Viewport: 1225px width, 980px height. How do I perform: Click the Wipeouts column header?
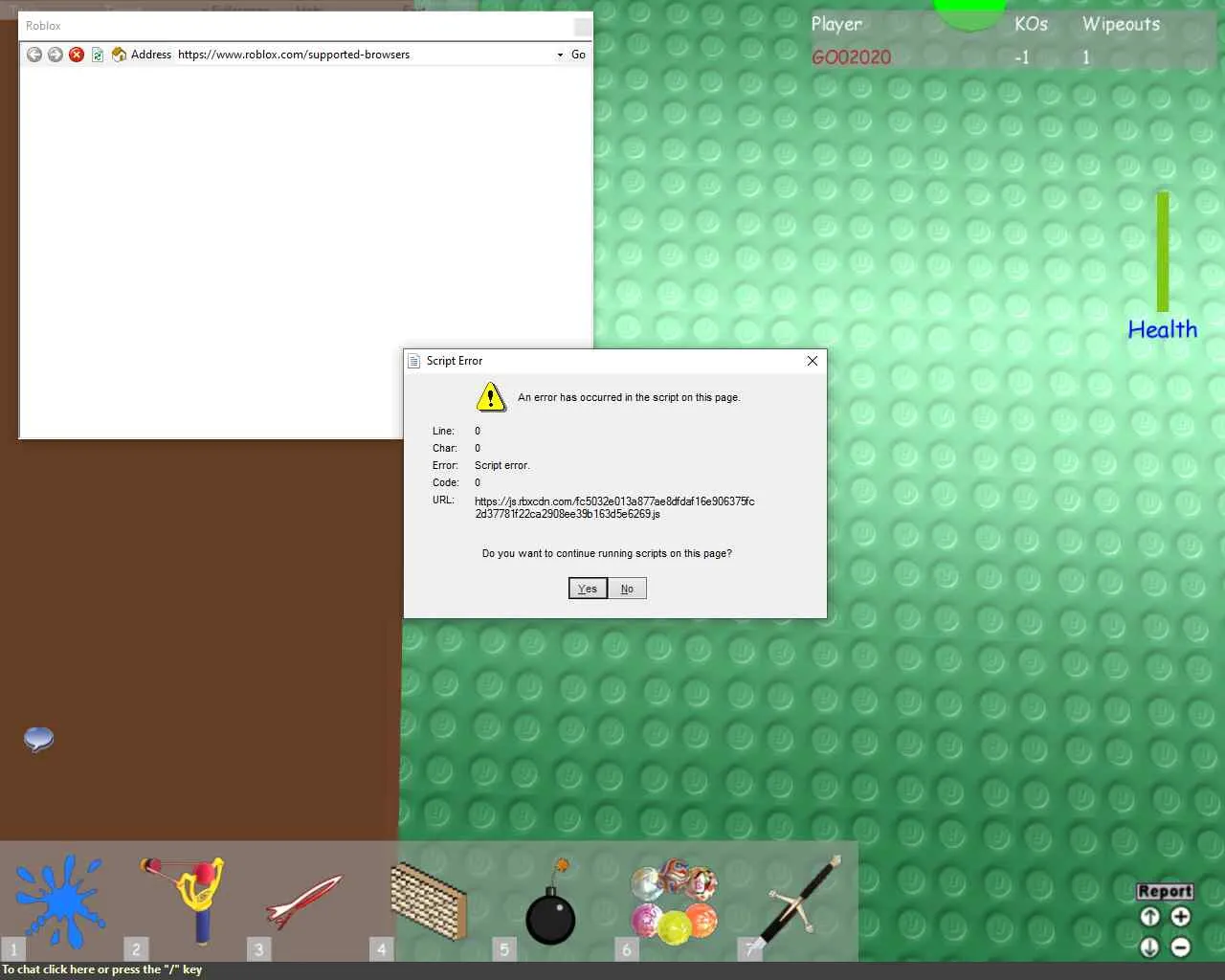(x=1121, y=25)
